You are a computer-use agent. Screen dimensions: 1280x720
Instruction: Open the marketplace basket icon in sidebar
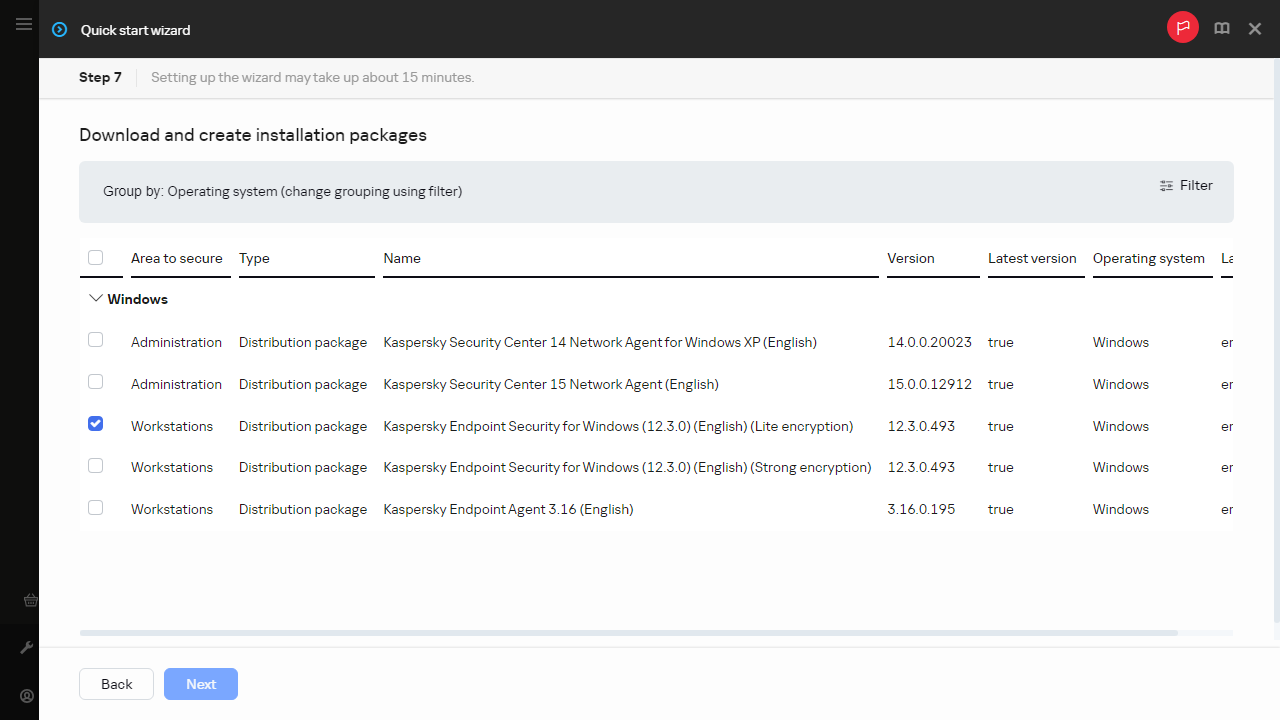point(30,601)
